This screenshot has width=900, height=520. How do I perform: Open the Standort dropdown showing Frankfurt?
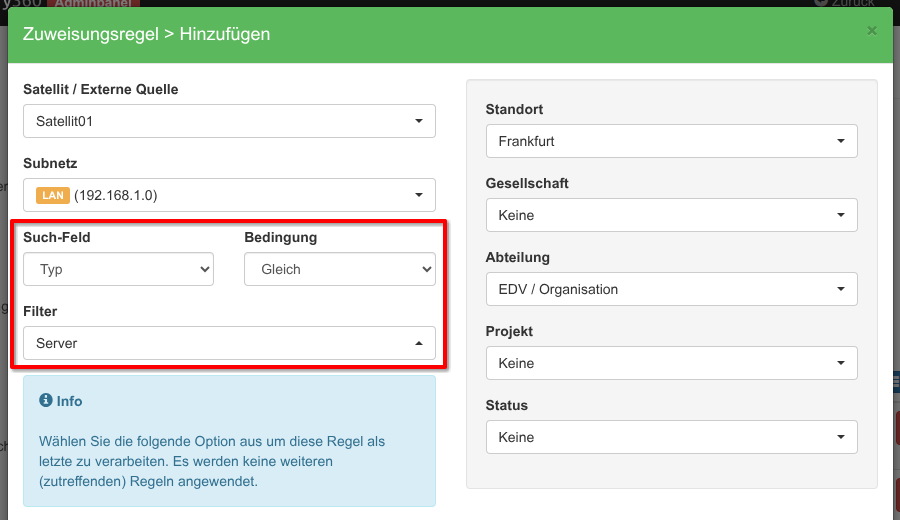[672, 141]
